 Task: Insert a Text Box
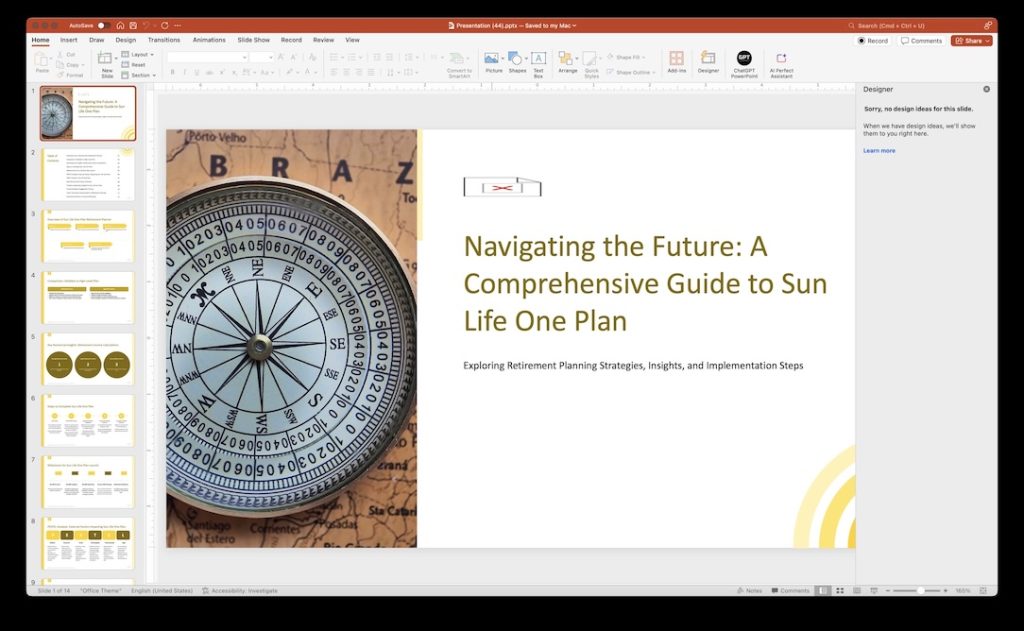click(538, 63)
